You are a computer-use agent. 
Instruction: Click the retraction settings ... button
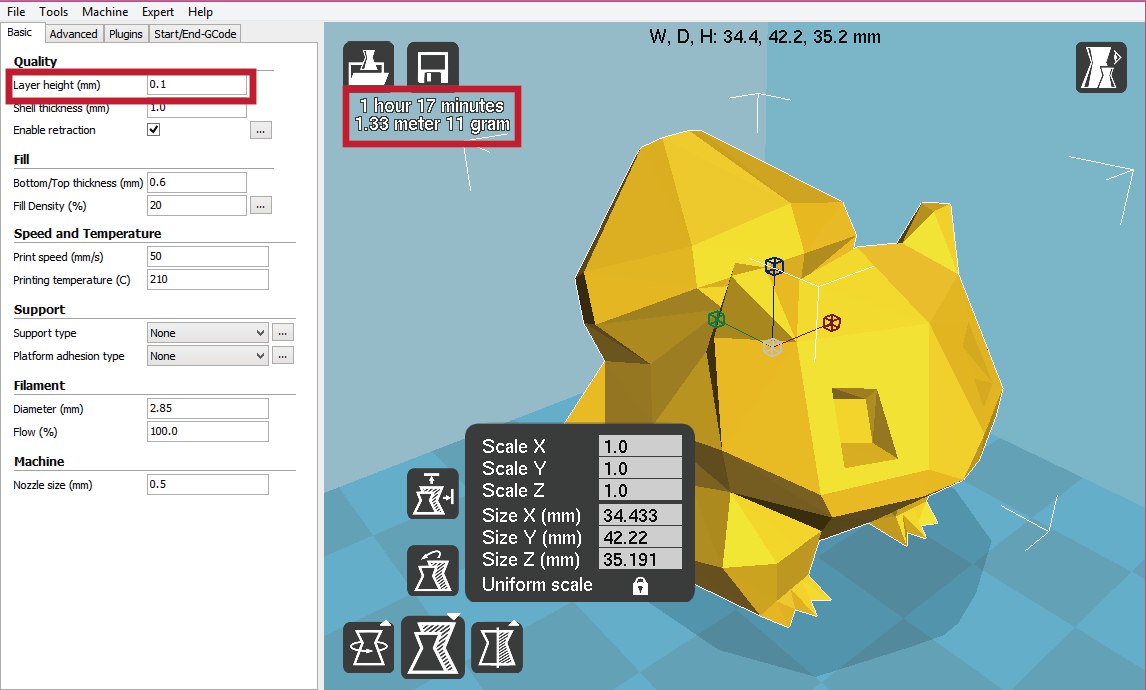tap(261, 129)
